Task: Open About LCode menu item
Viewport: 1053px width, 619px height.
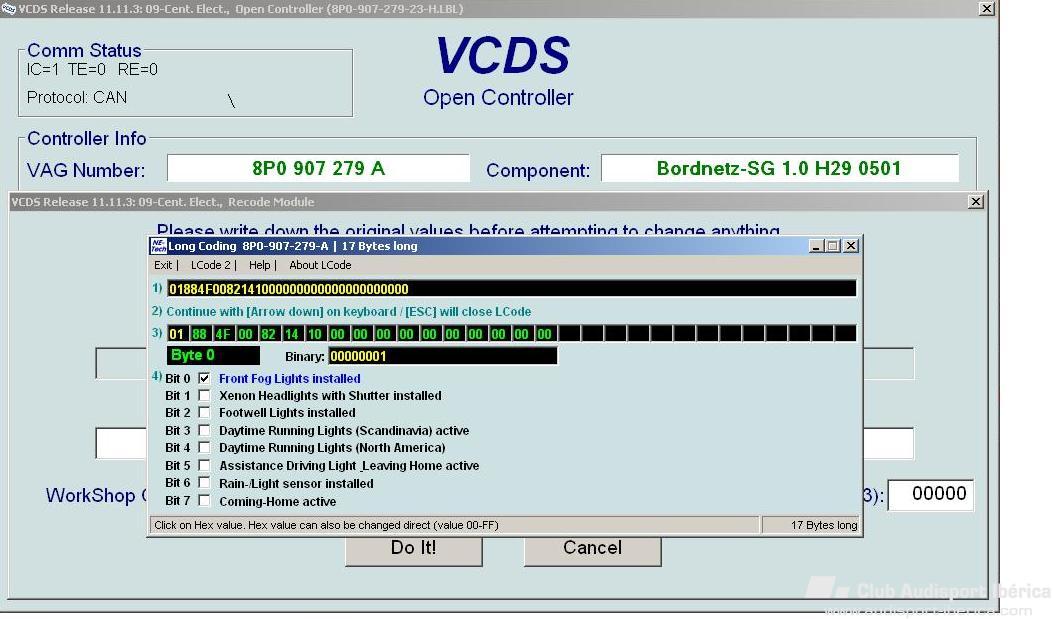Action: (320, 265)
